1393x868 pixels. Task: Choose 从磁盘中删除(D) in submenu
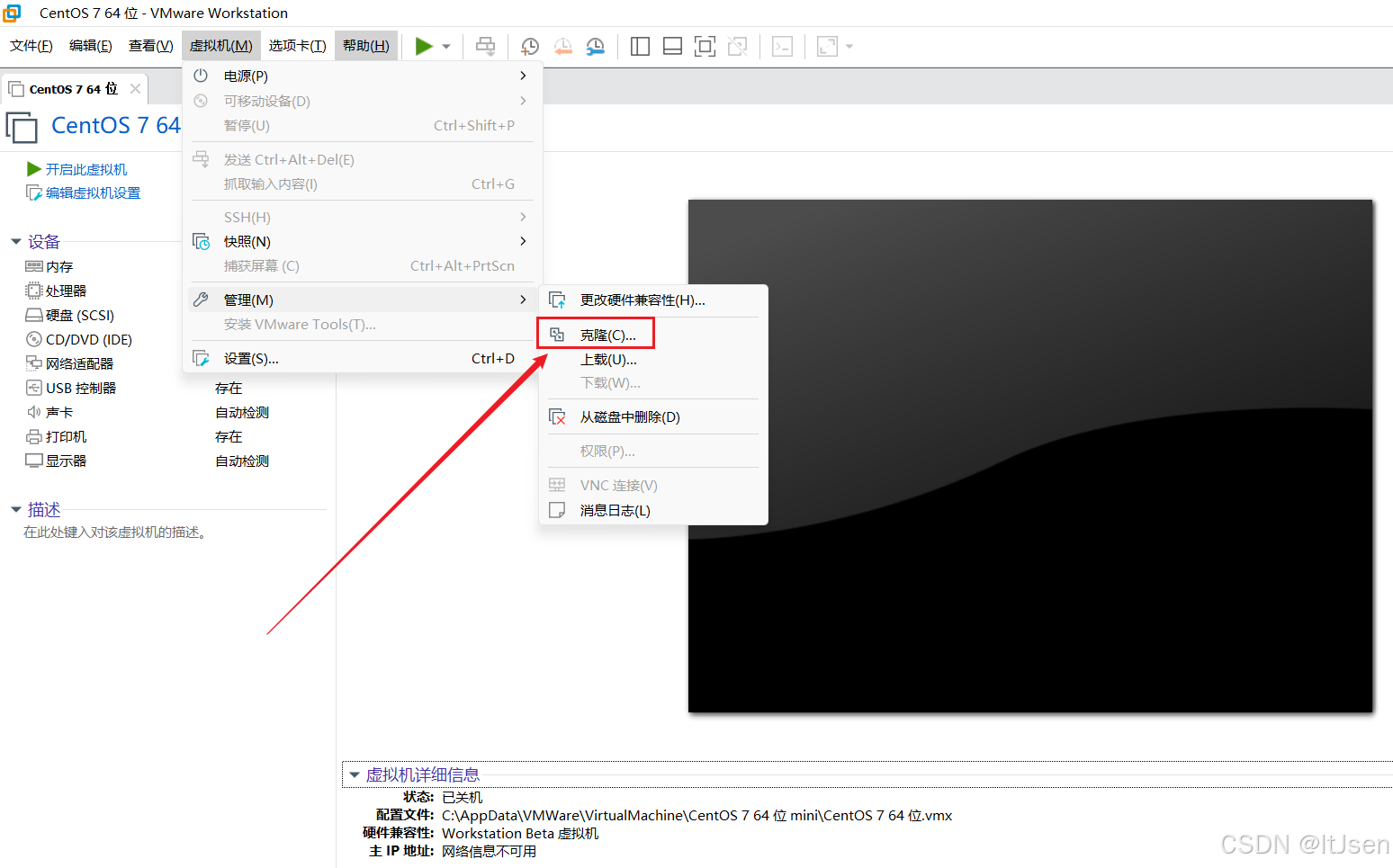click(x=652, y=417)
